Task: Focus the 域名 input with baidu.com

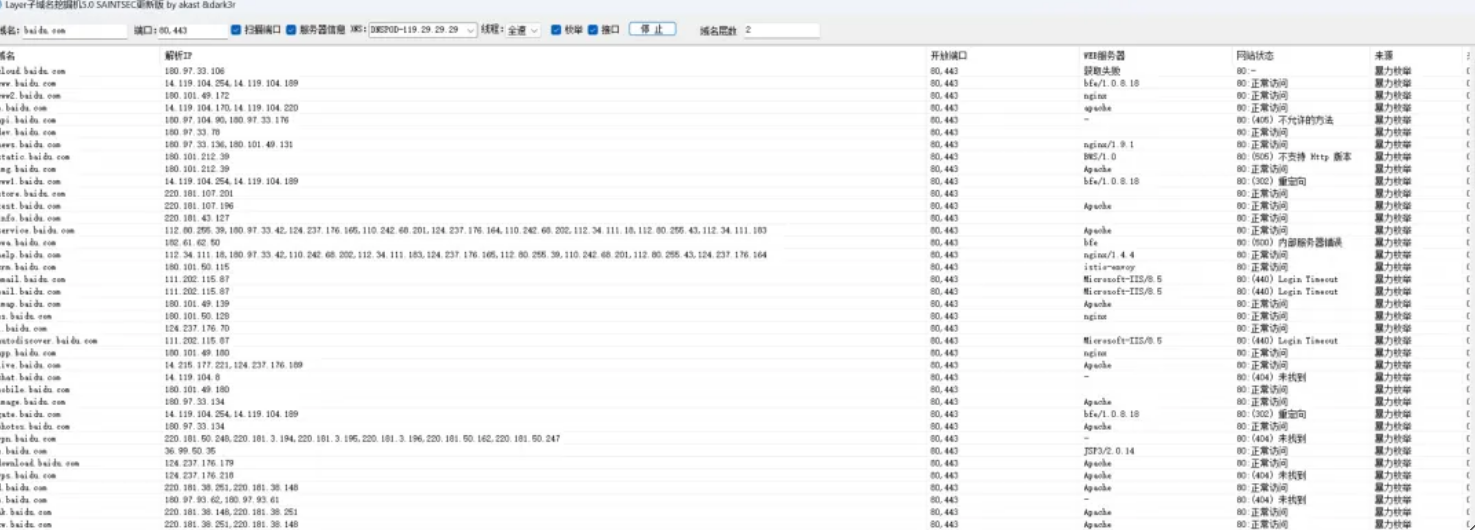Action: [x=74, y=31]
